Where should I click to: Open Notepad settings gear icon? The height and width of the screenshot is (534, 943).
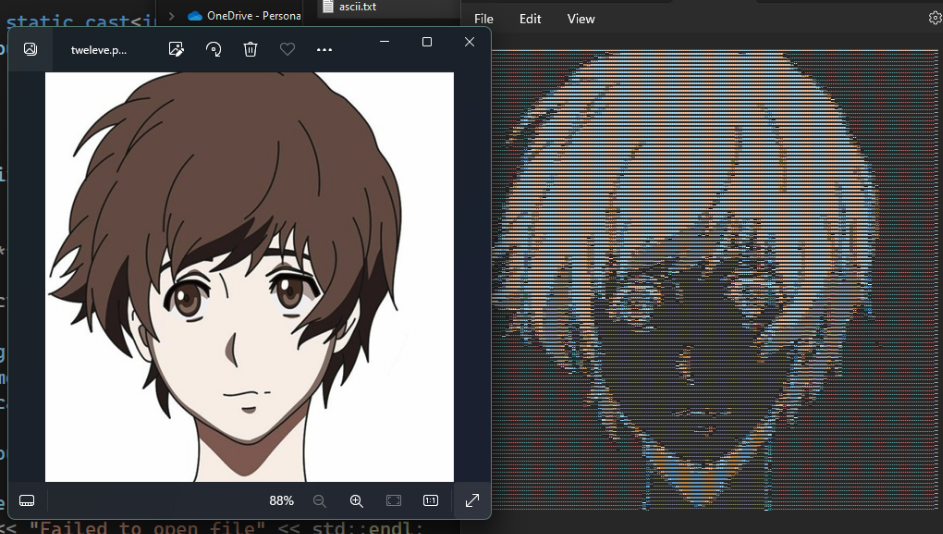click(x=935, y=18)
